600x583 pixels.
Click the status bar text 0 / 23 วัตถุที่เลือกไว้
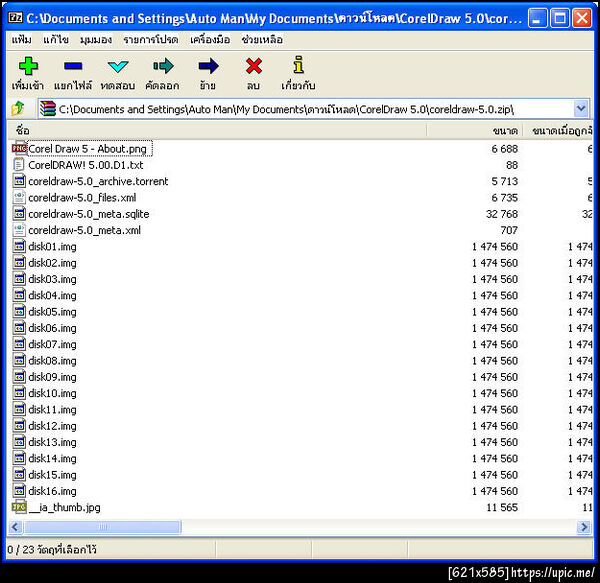[52, 549]
